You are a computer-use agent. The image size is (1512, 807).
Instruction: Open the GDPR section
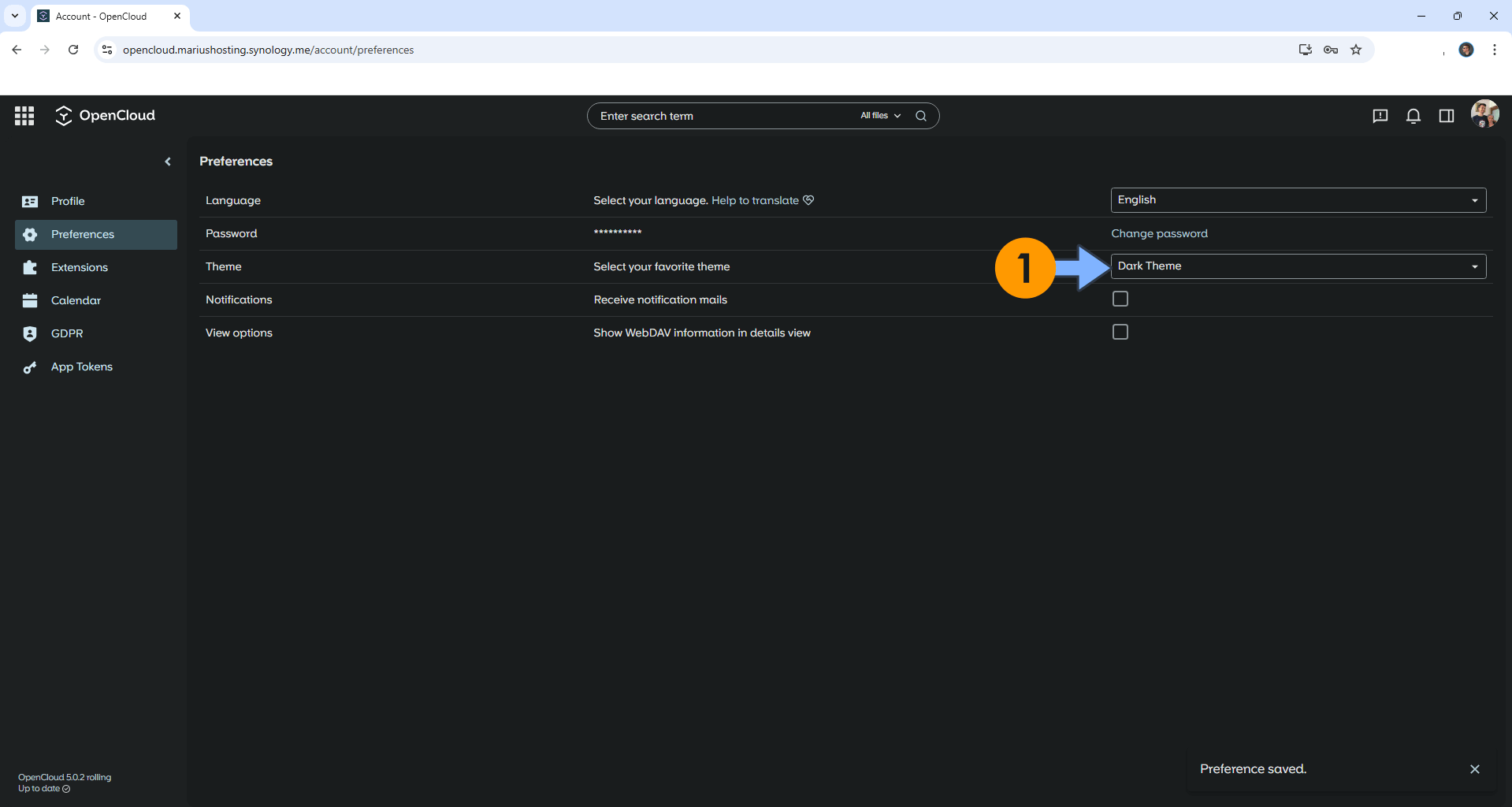click(67, 333)
